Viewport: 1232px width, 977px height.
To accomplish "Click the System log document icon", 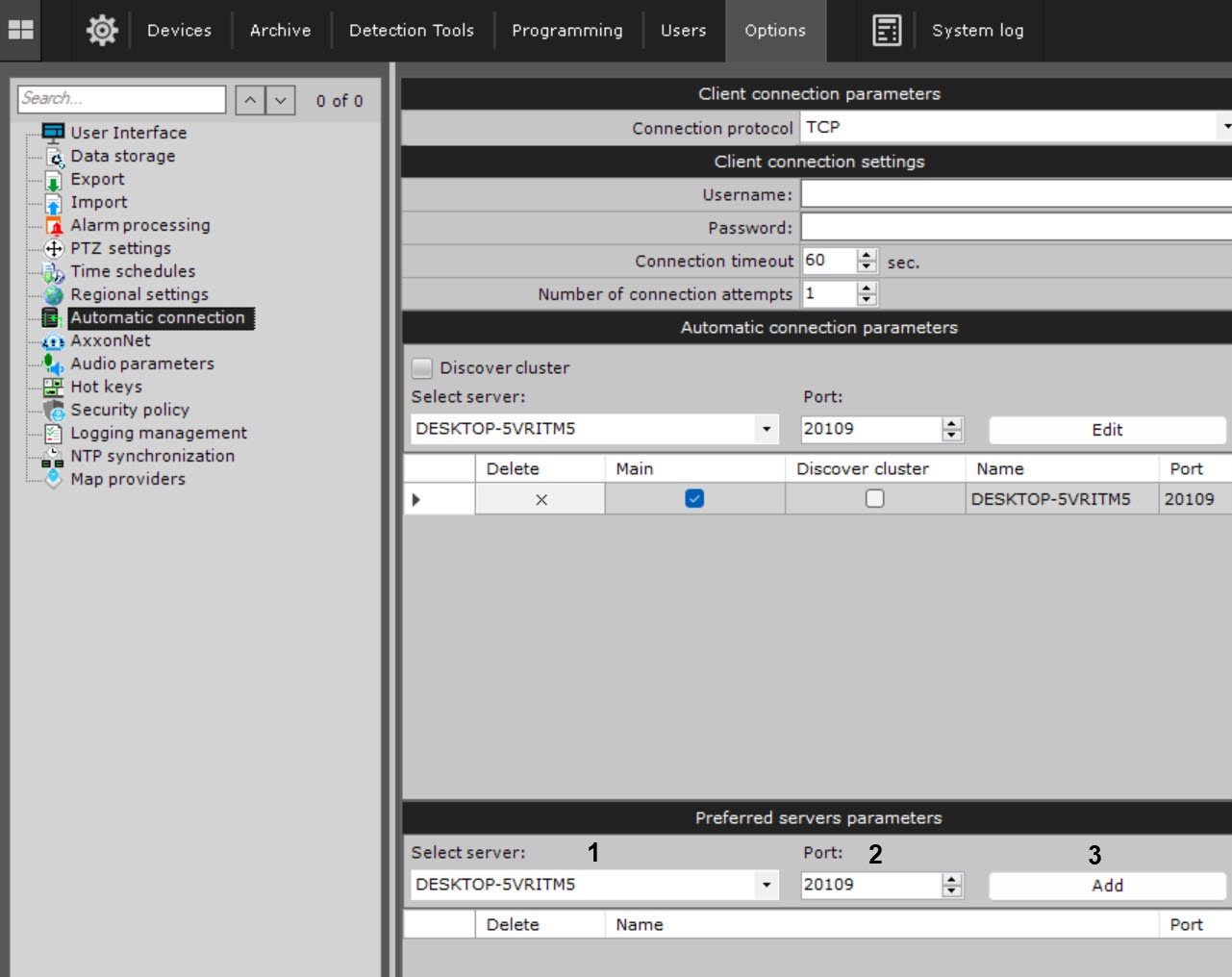I will pyautogui.click(x=886, y=31).
